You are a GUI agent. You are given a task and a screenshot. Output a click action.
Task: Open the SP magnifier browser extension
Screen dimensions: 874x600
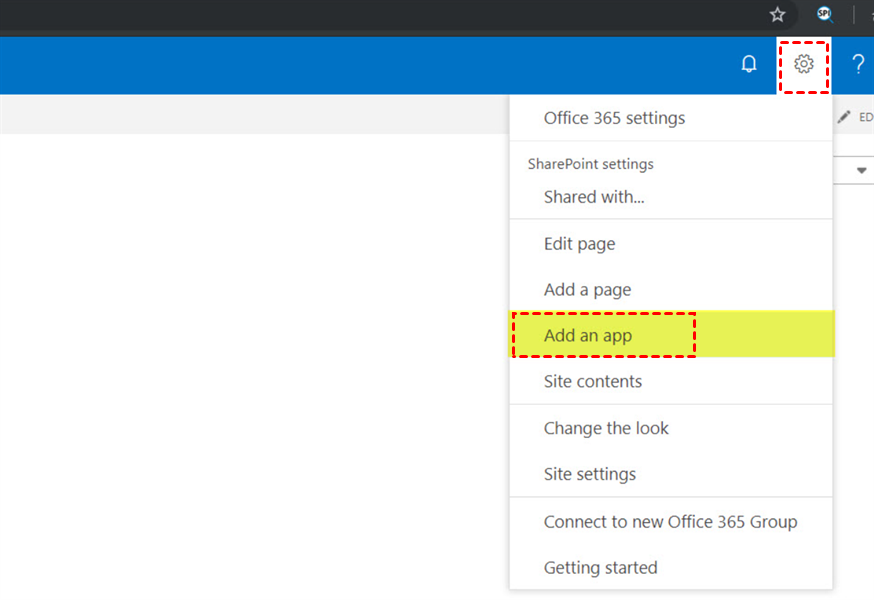[x=825, y=15]
